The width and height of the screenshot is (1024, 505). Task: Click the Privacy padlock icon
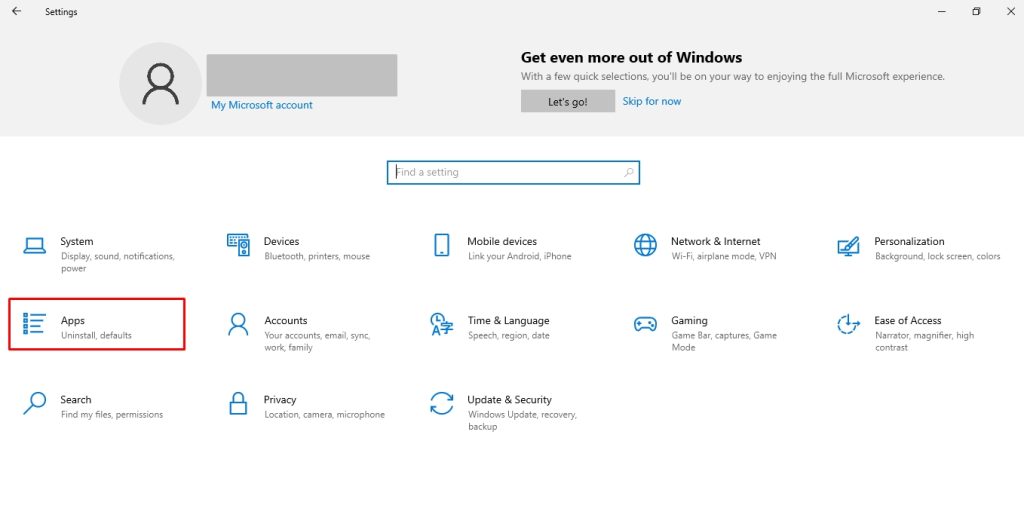(238, 403)
